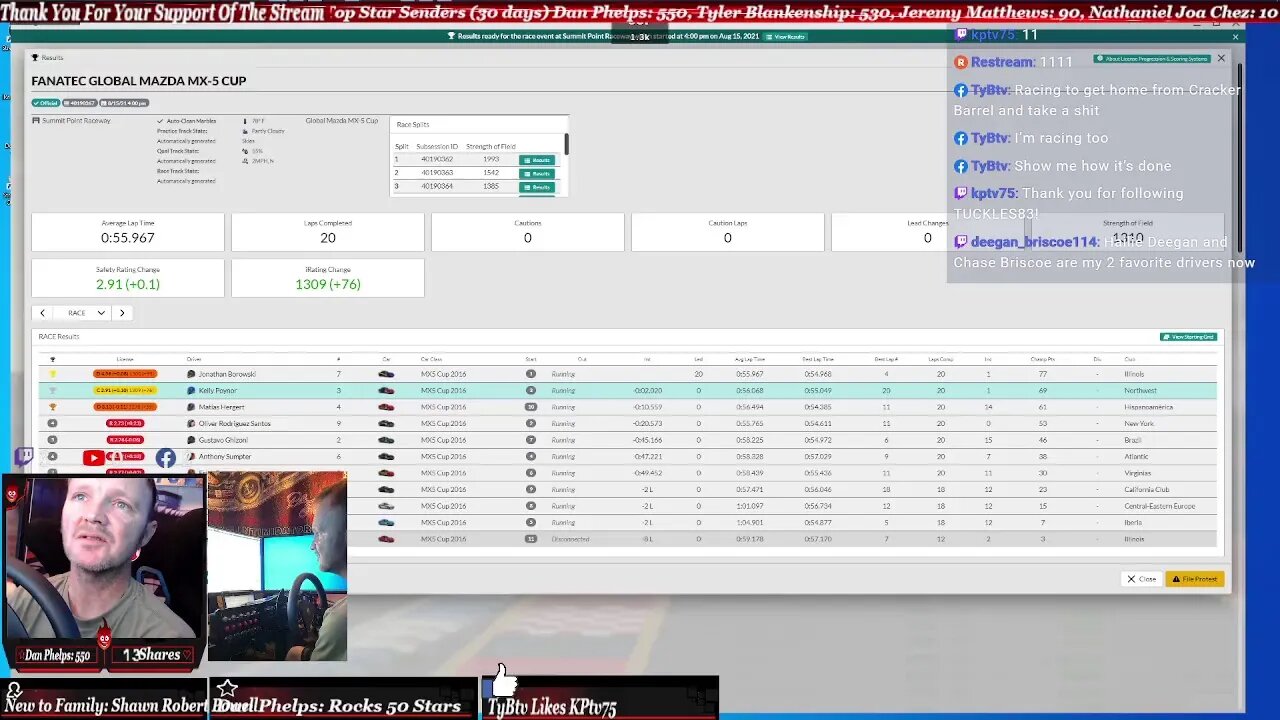Click the View Starting Grid button
This screenshot has width=1280, height=720.
tap(1188, 337)
